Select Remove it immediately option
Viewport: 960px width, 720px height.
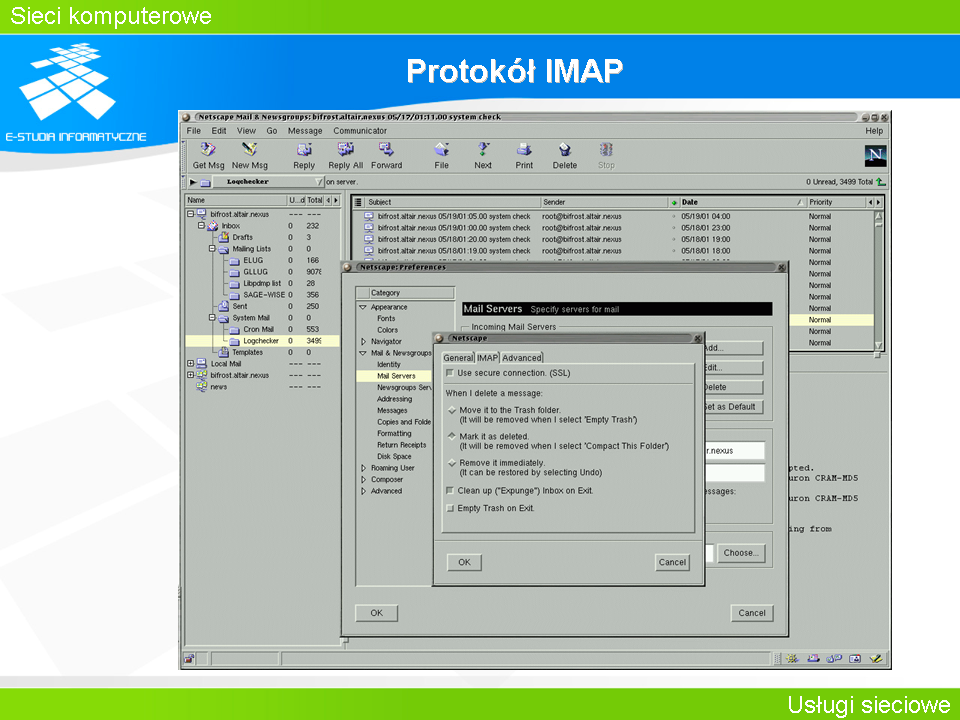click(452, 463)
